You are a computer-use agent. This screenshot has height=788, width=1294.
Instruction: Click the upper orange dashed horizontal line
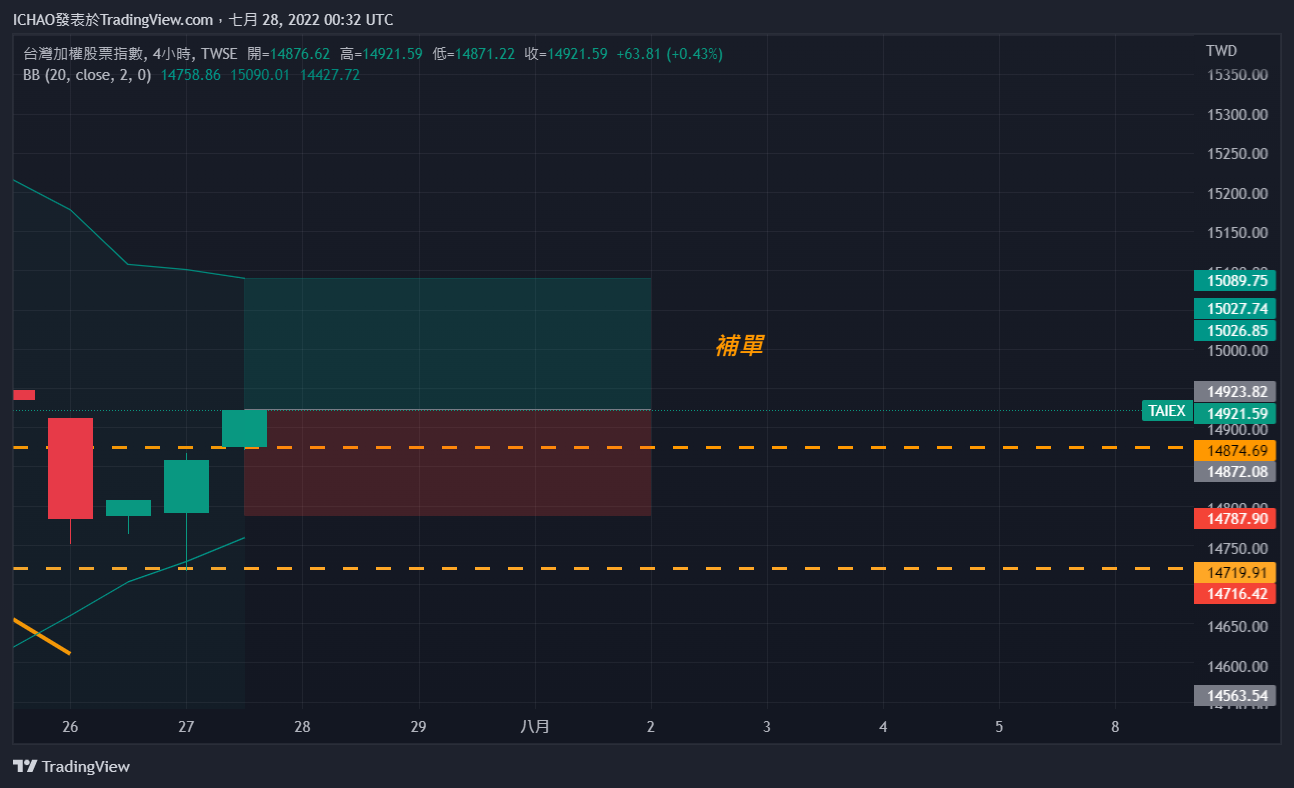point(602,447)
